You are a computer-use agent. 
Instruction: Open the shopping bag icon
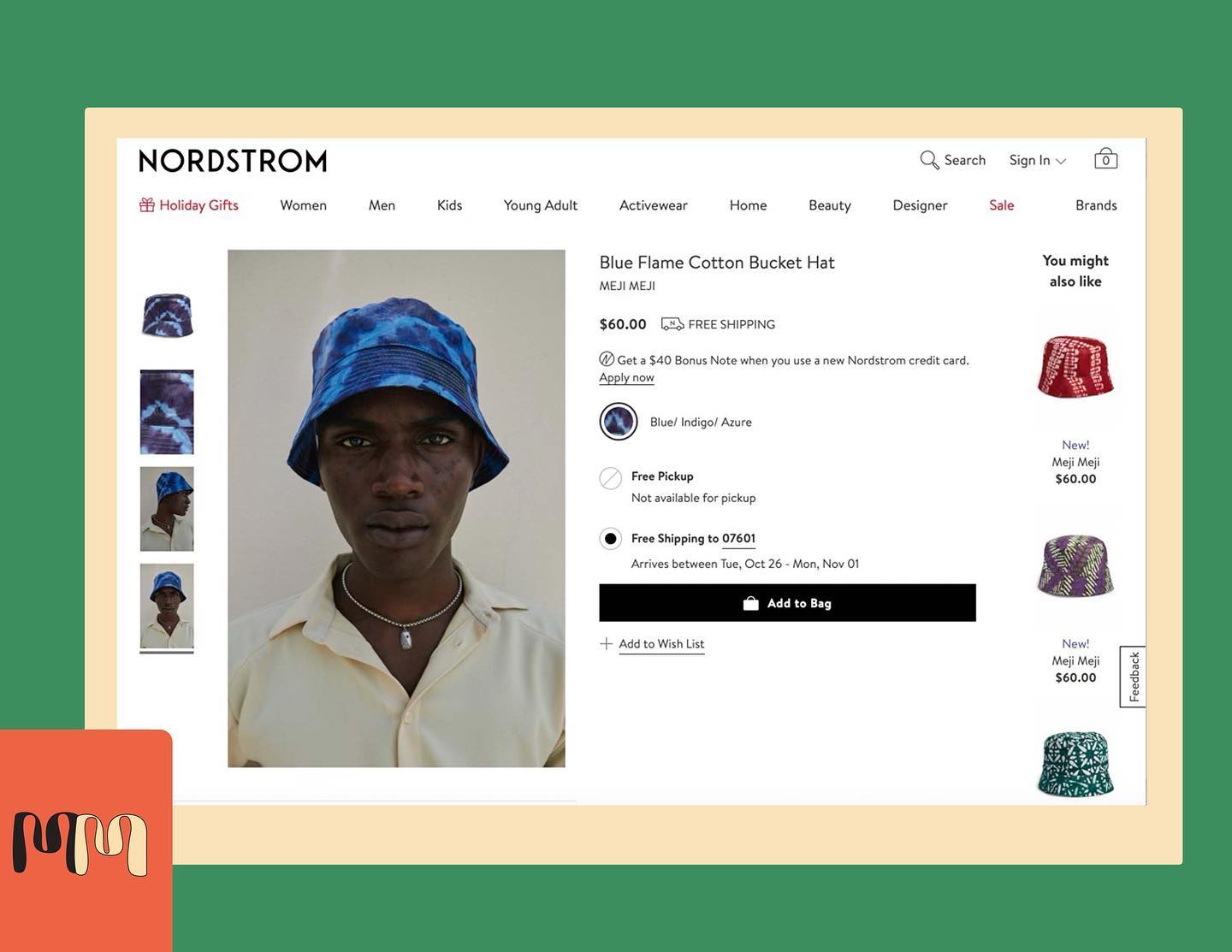[x=1105, y=158]
